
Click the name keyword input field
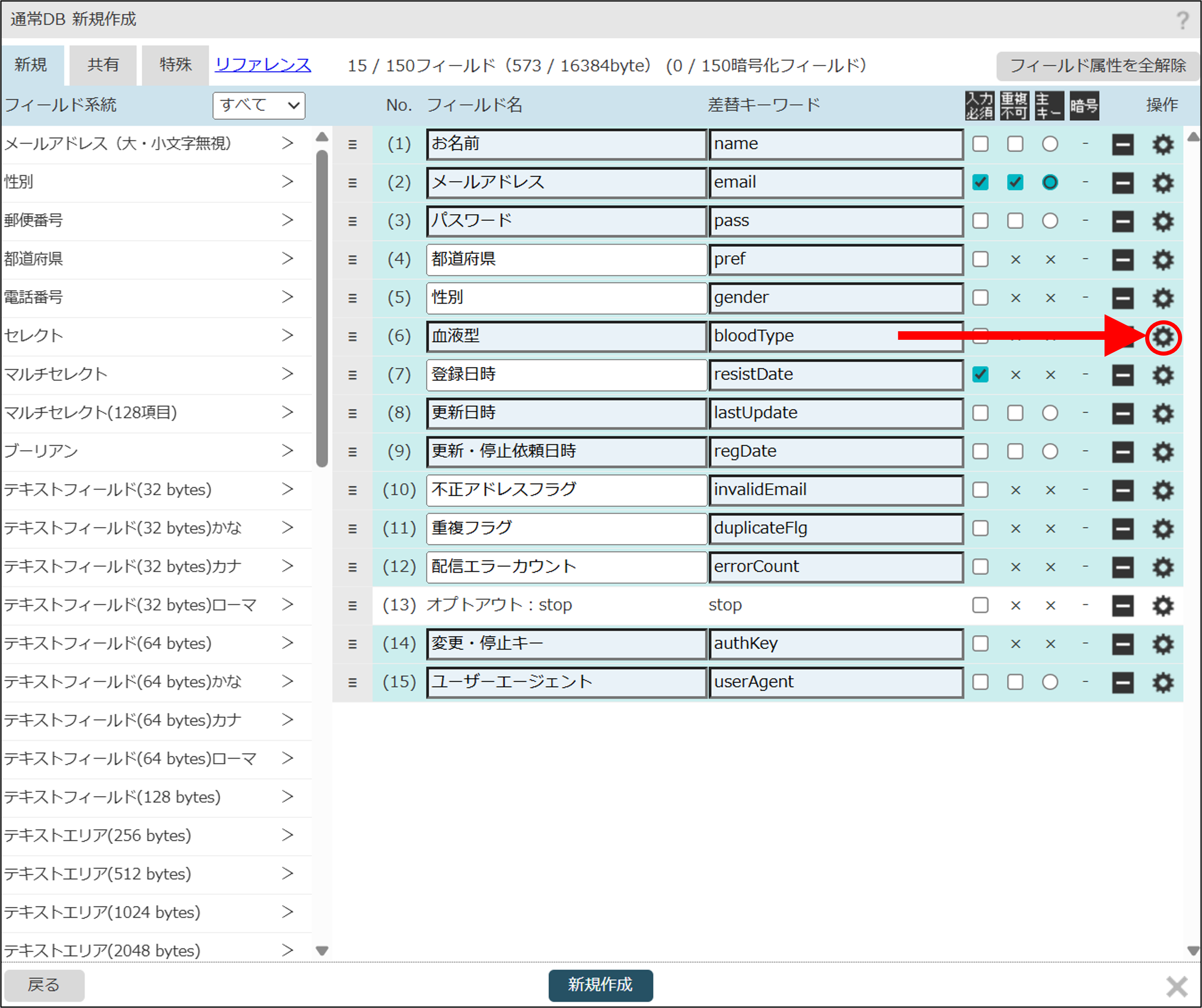835,144
